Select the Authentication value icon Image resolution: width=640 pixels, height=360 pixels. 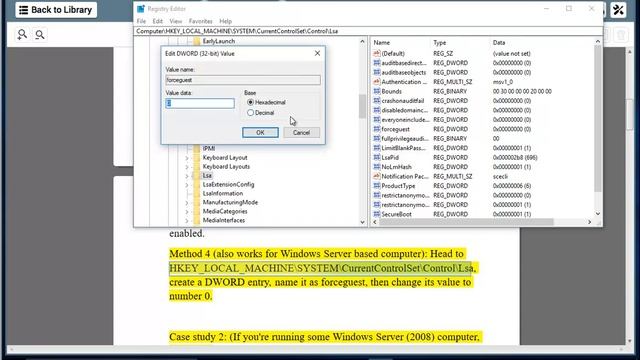click(377, 82)
